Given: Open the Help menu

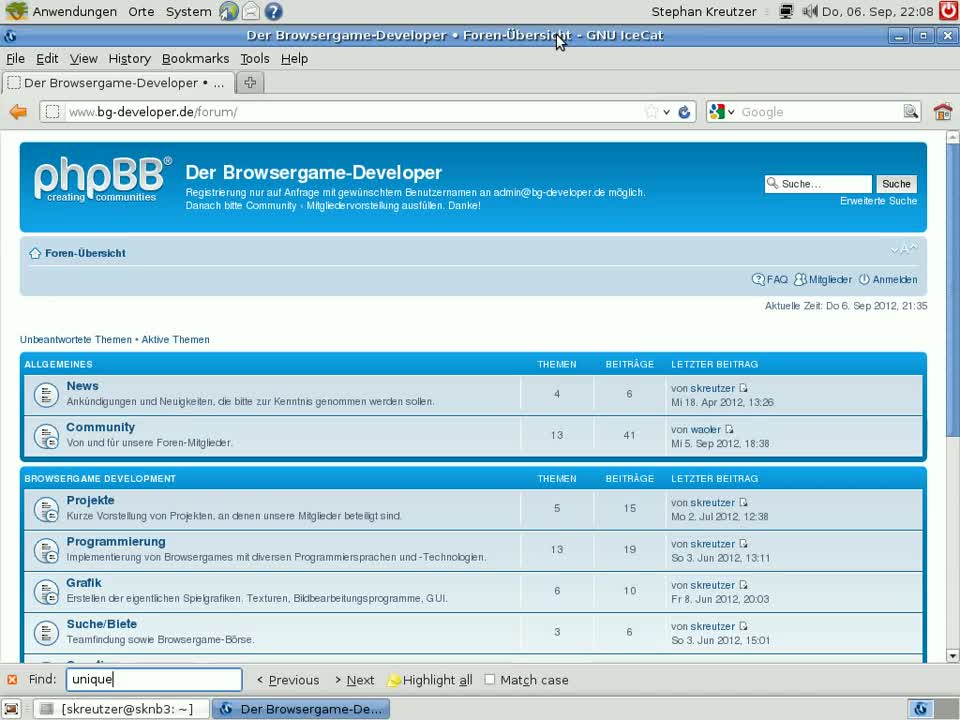Looking at the screenshot, I should 294,59.
